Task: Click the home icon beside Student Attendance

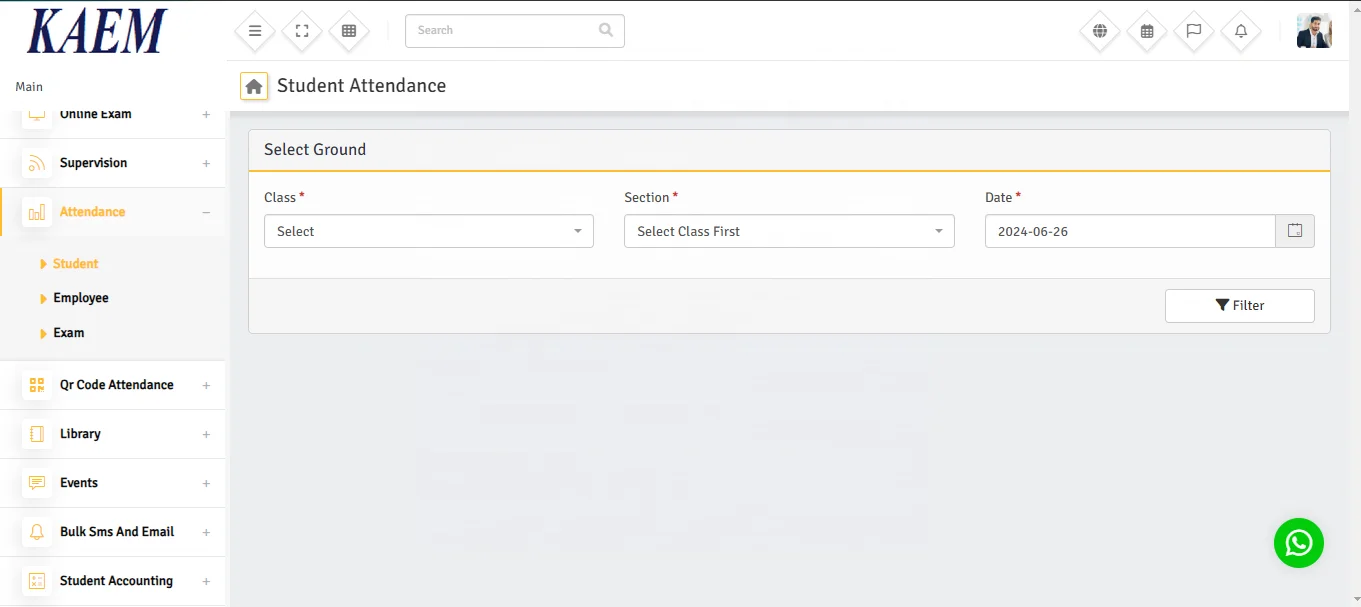Action: click(x=254, y=86)
